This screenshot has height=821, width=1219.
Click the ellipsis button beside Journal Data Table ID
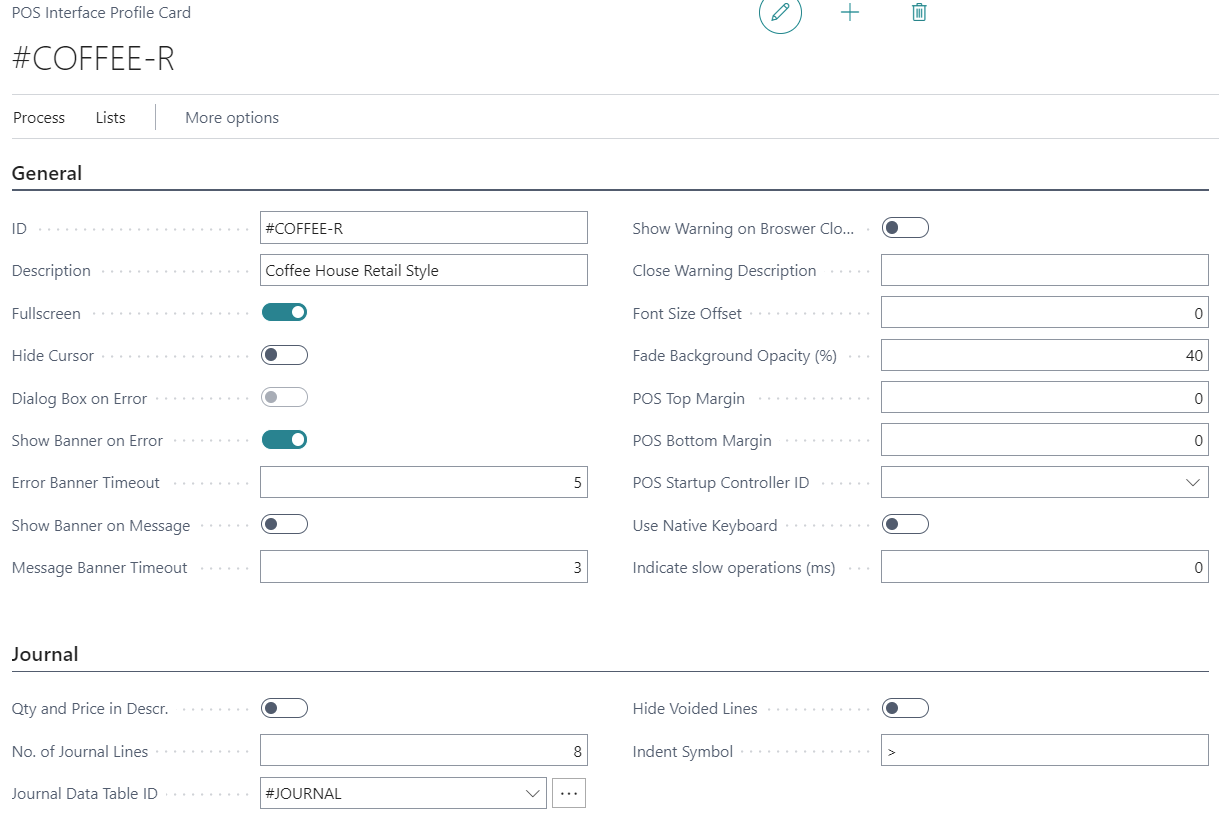click(x=569, y=793)
